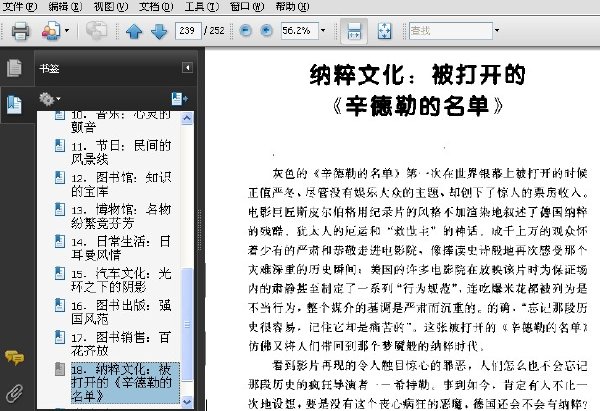
Task: Click the bookmark icon beside item 16
Action: tap(60, 305)
